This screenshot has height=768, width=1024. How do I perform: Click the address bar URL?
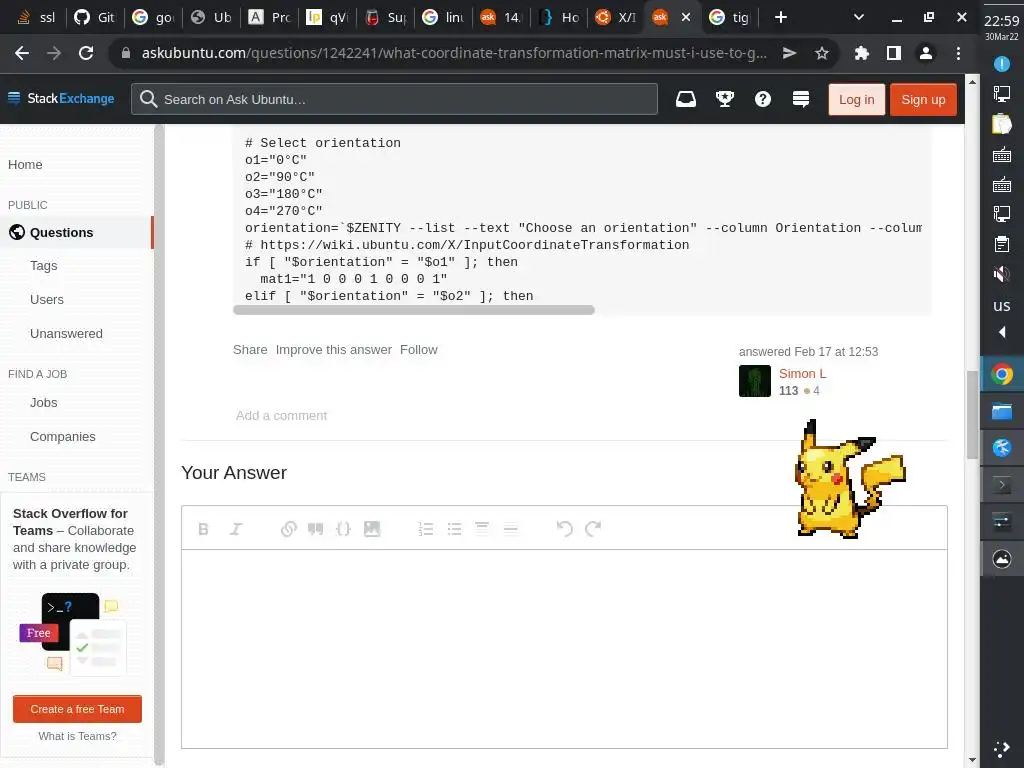pyautogui.click(x=453, y=53)
